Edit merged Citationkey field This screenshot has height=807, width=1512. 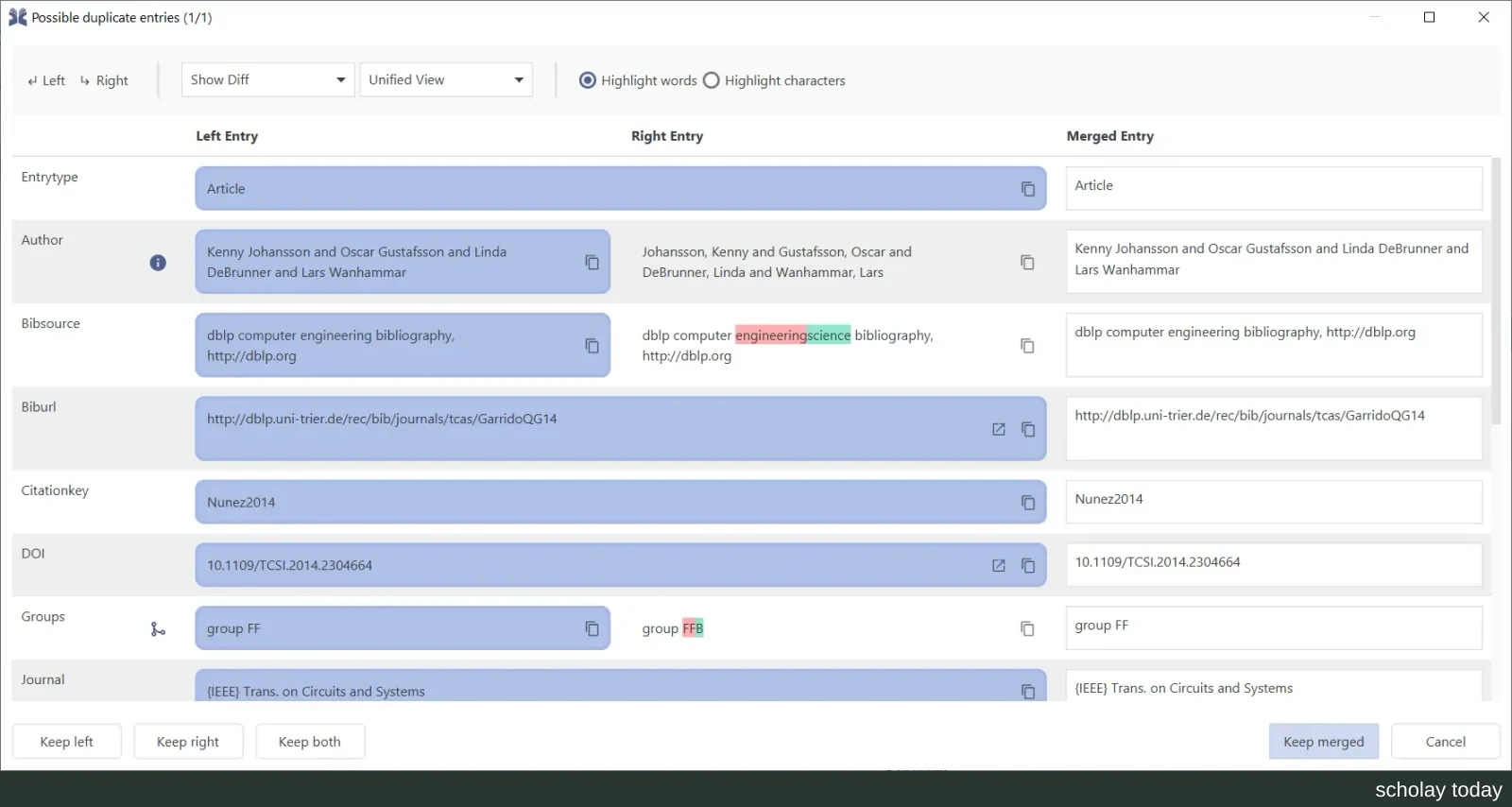(1274, 502)
